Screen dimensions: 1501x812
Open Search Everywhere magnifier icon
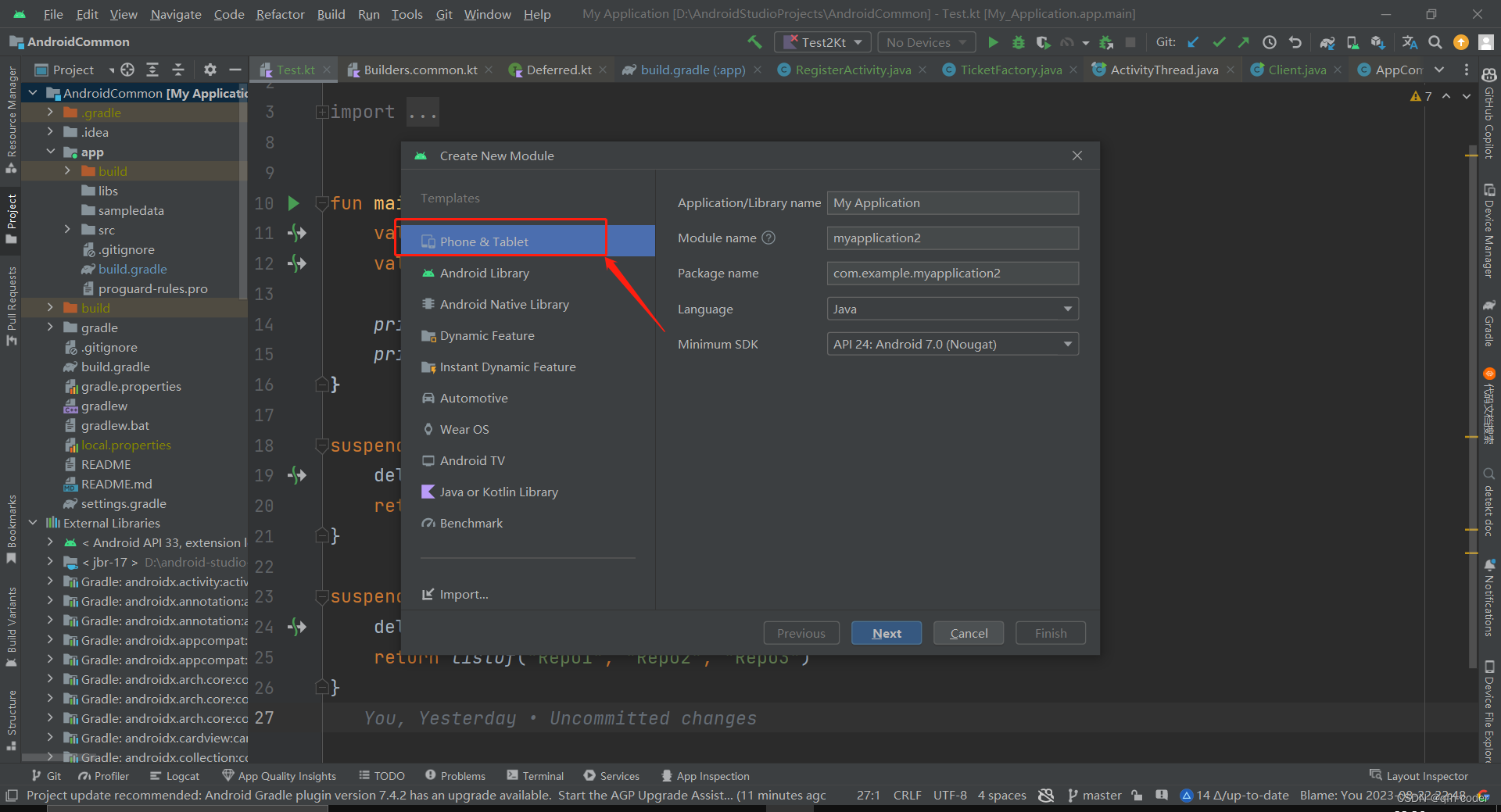click(x=1435, y=42)
